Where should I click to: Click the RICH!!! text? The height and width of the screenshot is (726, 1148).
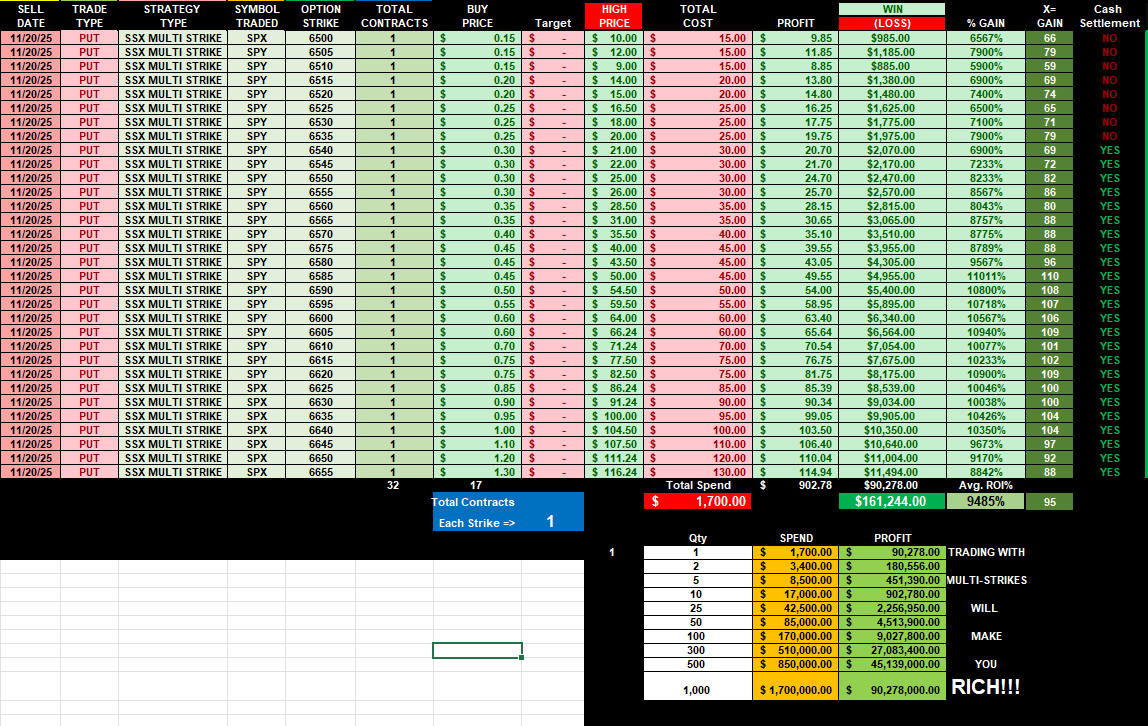pyautogui.click(x=986, y=688)
